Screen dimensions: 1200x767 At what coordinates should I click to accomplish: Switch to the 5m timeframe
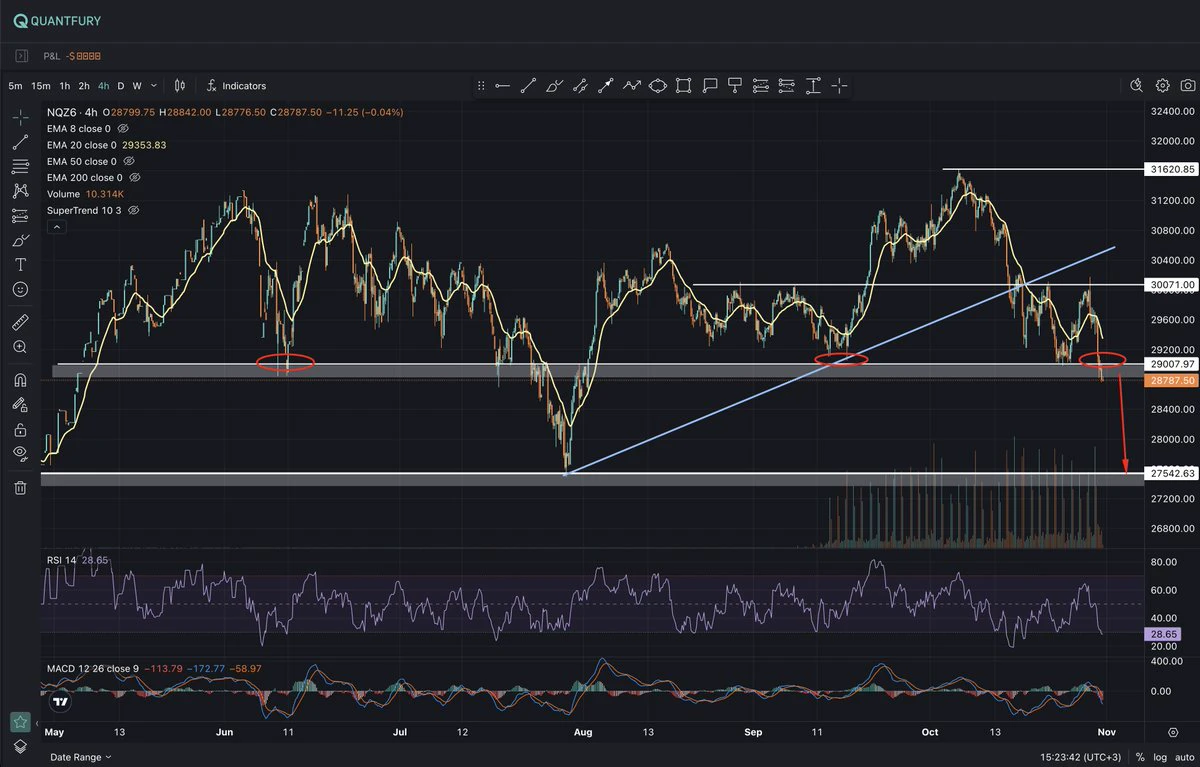(16, 86)
